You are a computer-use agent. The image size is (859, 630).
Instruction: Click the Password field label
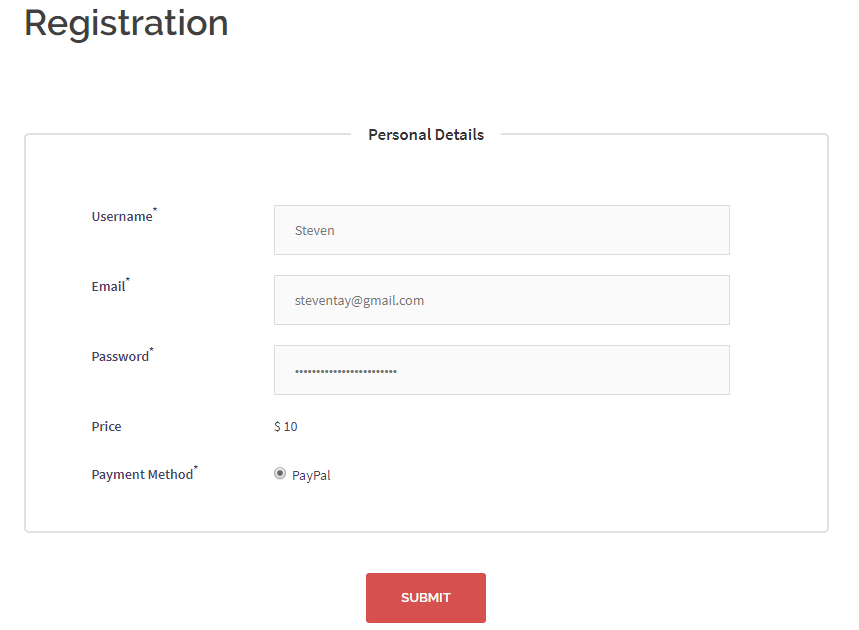[120, 357]
